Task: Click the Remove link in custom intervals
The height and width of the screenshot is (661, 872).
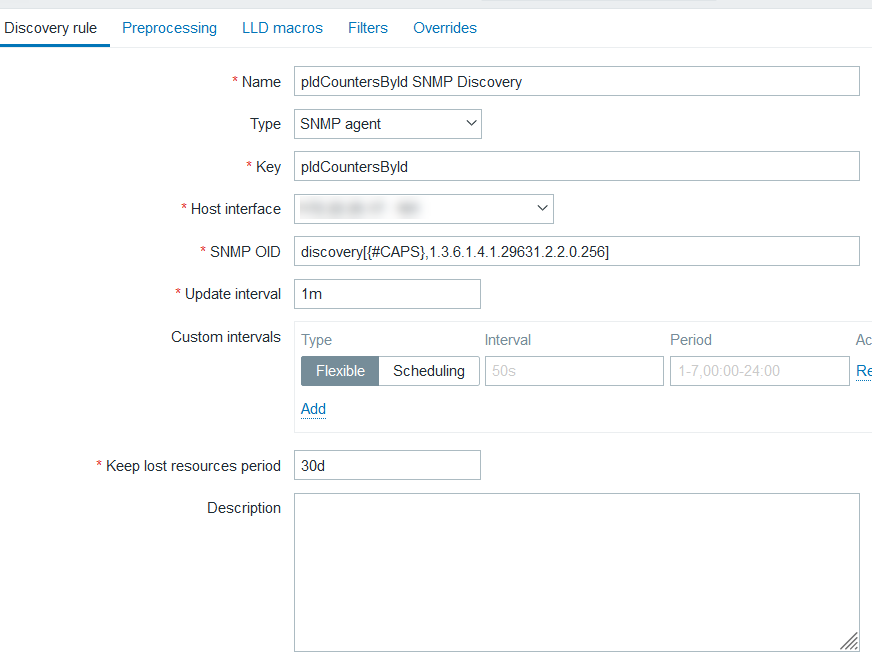Action: [x=863, y=371]
